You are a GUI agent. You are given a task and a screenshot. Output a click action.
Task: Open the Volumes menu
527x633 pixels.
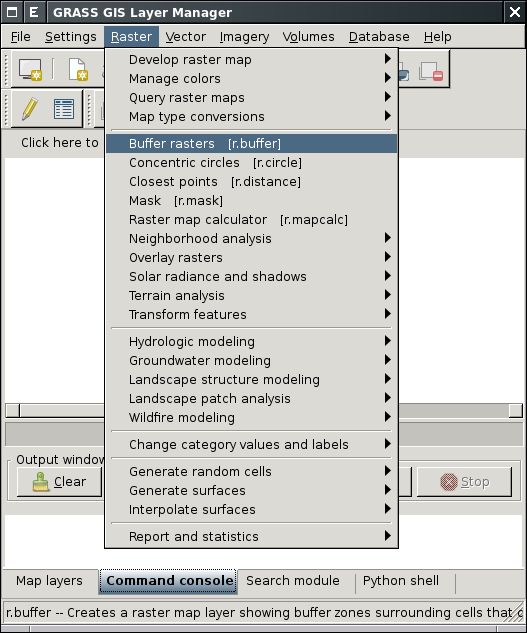pyautogui.click(x=309, y=37)
